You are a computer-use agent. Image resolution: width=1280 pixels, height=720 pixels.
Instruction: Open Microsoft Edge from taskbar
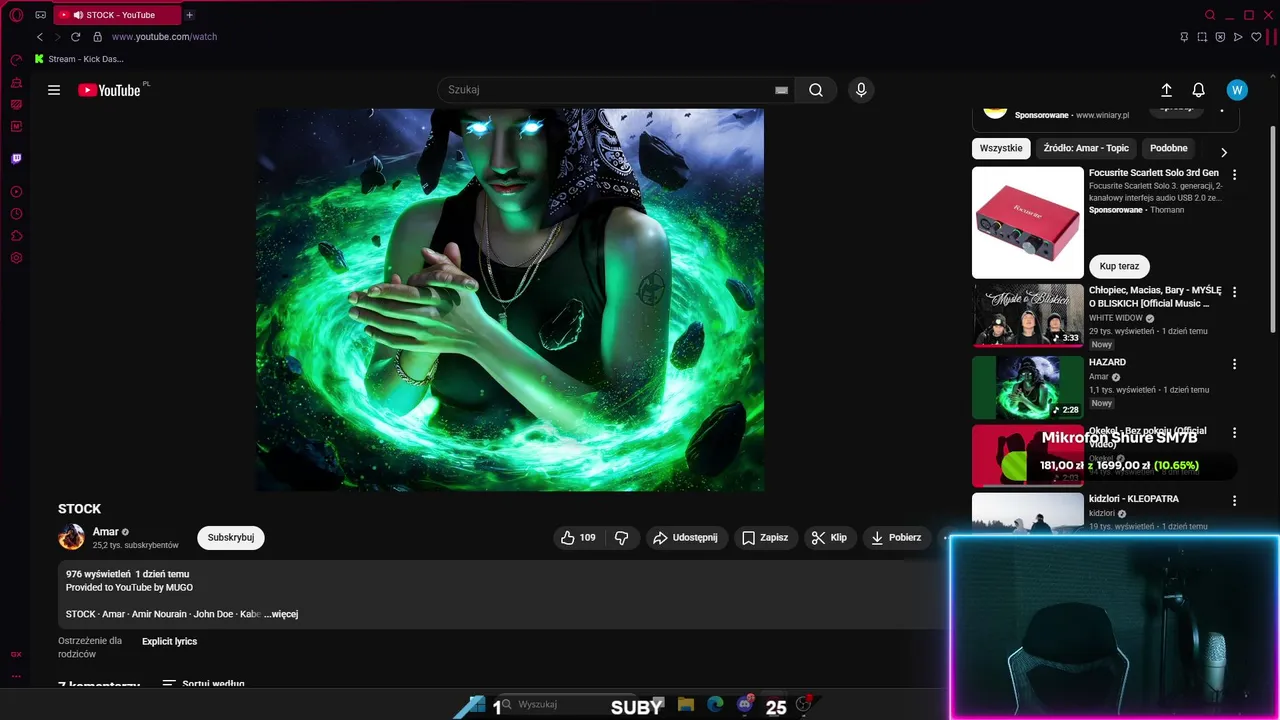715,705
